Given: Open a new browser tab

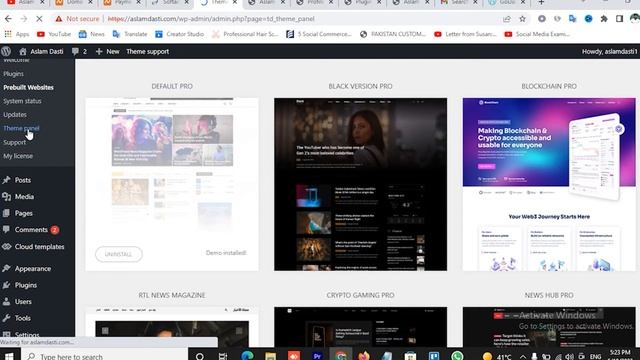Looking at the screenshot, I should [x=541, y=2].
